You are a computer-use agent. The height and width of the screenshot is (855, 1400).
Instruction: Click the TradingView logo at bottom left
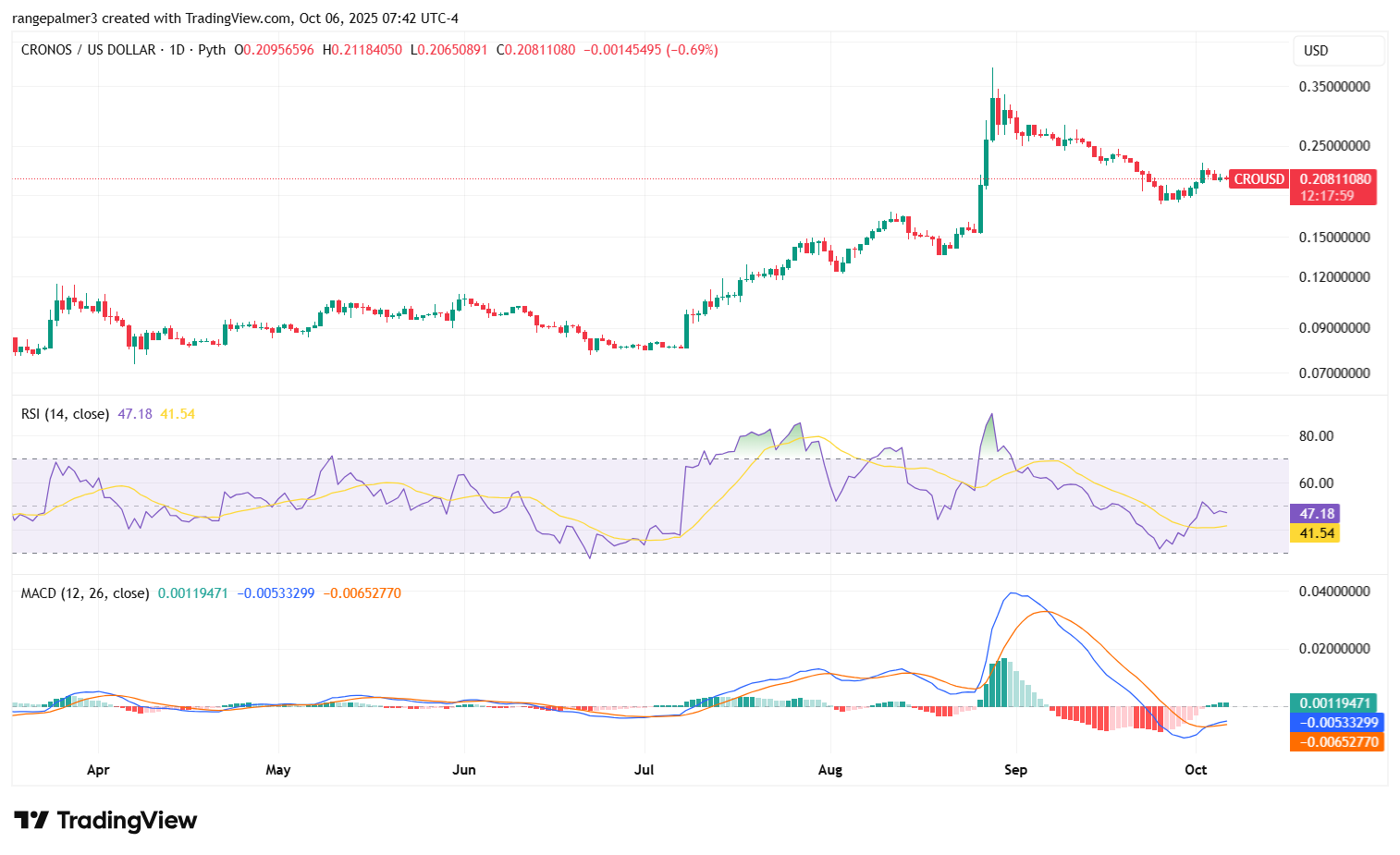[x=105, y=820]
